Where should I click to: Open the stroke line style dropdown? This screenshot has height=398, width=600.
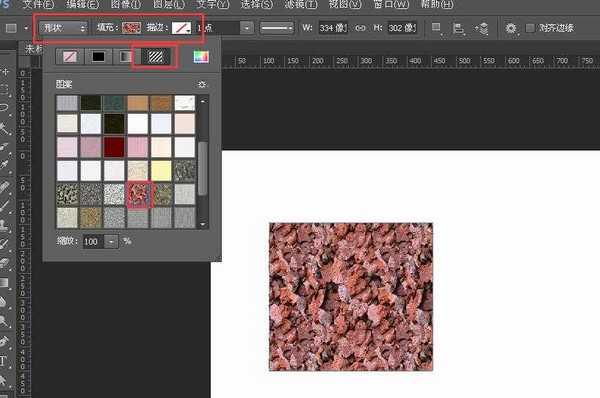tap(277, 28)
